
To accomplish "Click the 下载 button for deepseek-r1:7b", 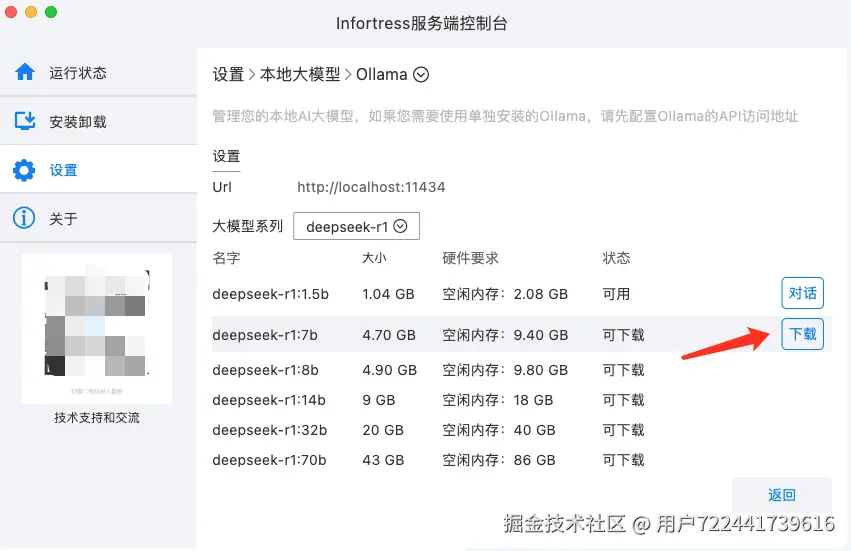I will 802,334.
